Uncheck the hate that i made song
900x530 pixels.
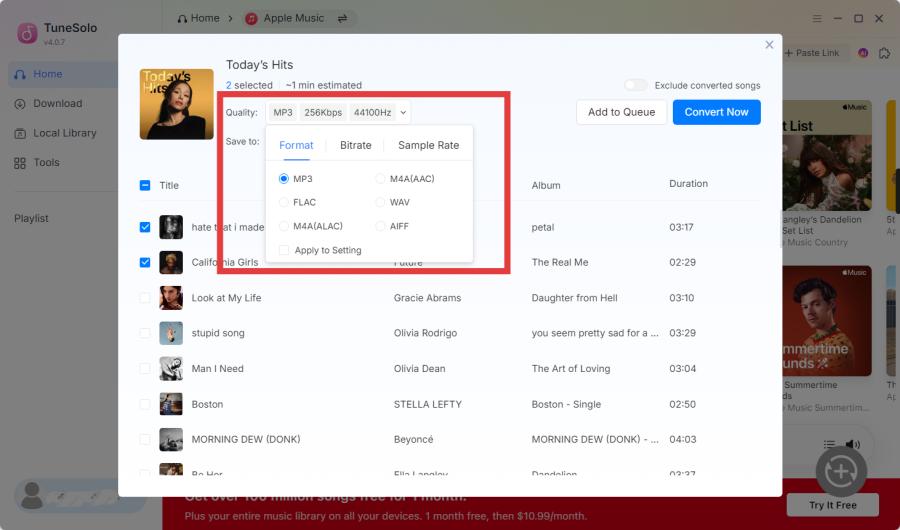tap(145, 227)
